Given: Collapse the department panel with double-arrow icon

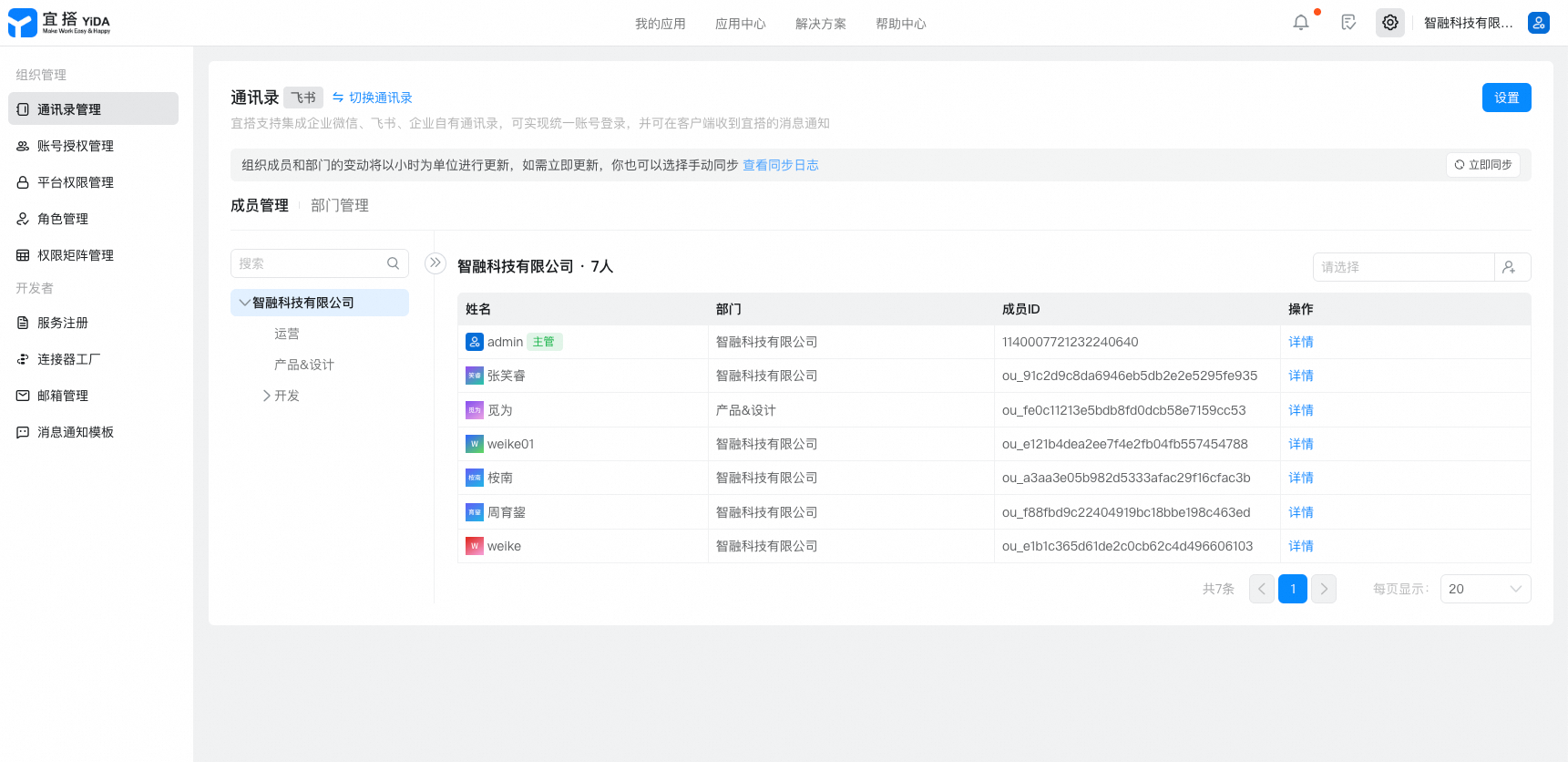Looking at the screenshot, I should pos(436,263).
